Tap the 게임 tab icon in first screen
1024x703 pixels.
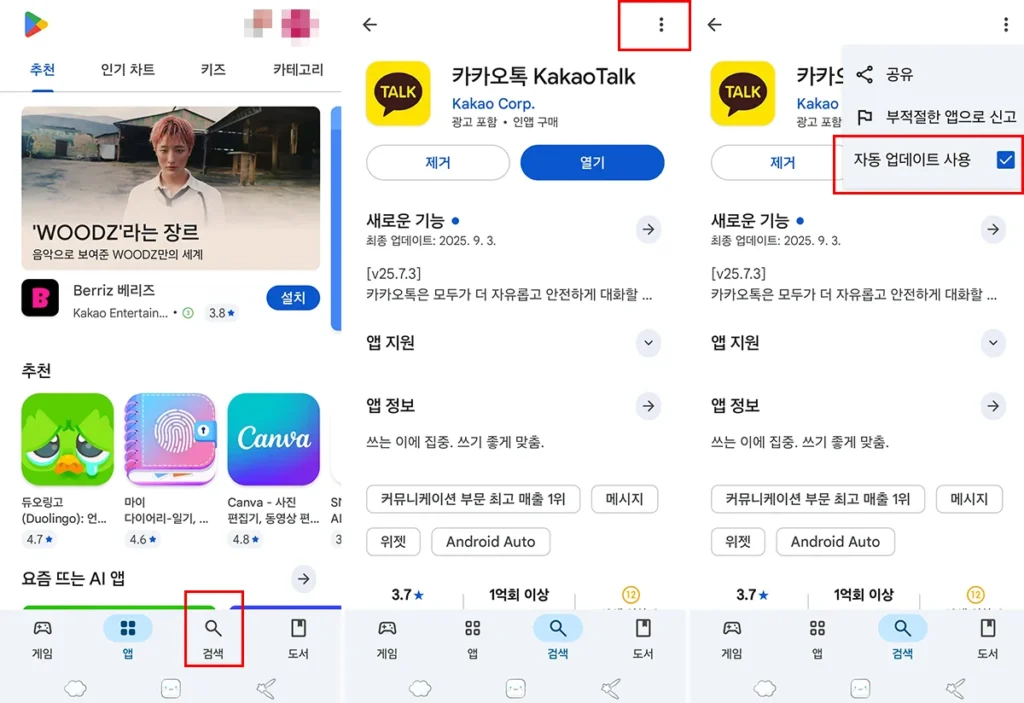click(42, 629)
